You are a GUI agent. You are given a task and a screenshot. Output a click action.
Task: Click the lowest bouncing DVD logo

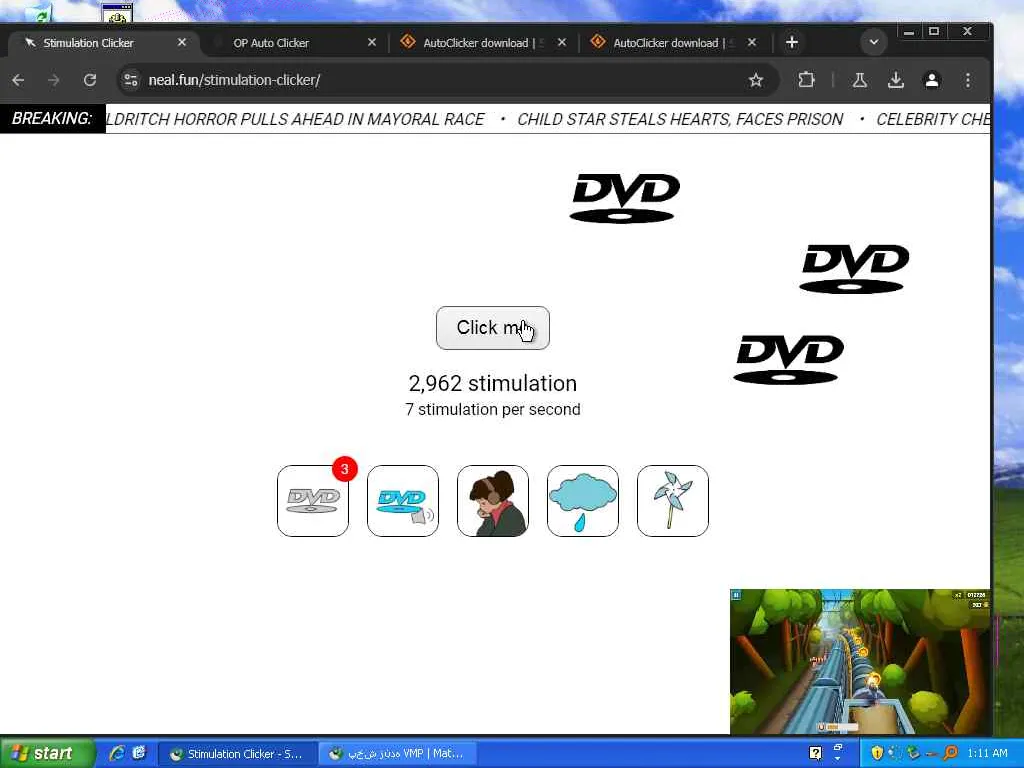789,359
